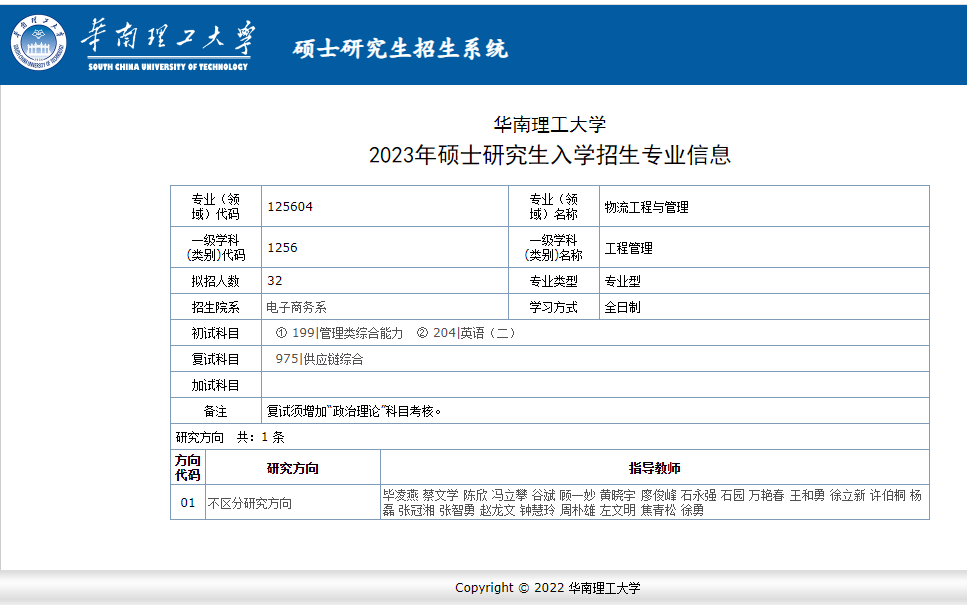This screenshot has width=967, height=607.
Task: Click the 一级学科(类别)代码 label cell
Action: pos(216,247)
